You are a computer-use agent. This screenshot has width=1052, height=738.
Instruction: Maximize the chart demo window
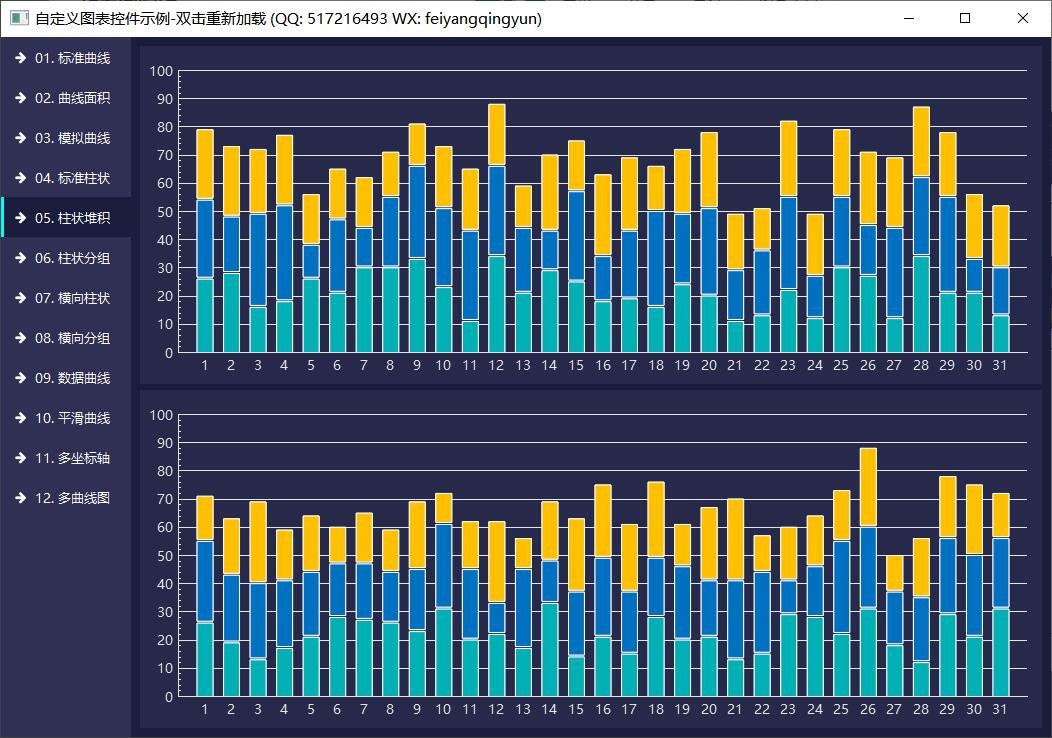(965, 18)
